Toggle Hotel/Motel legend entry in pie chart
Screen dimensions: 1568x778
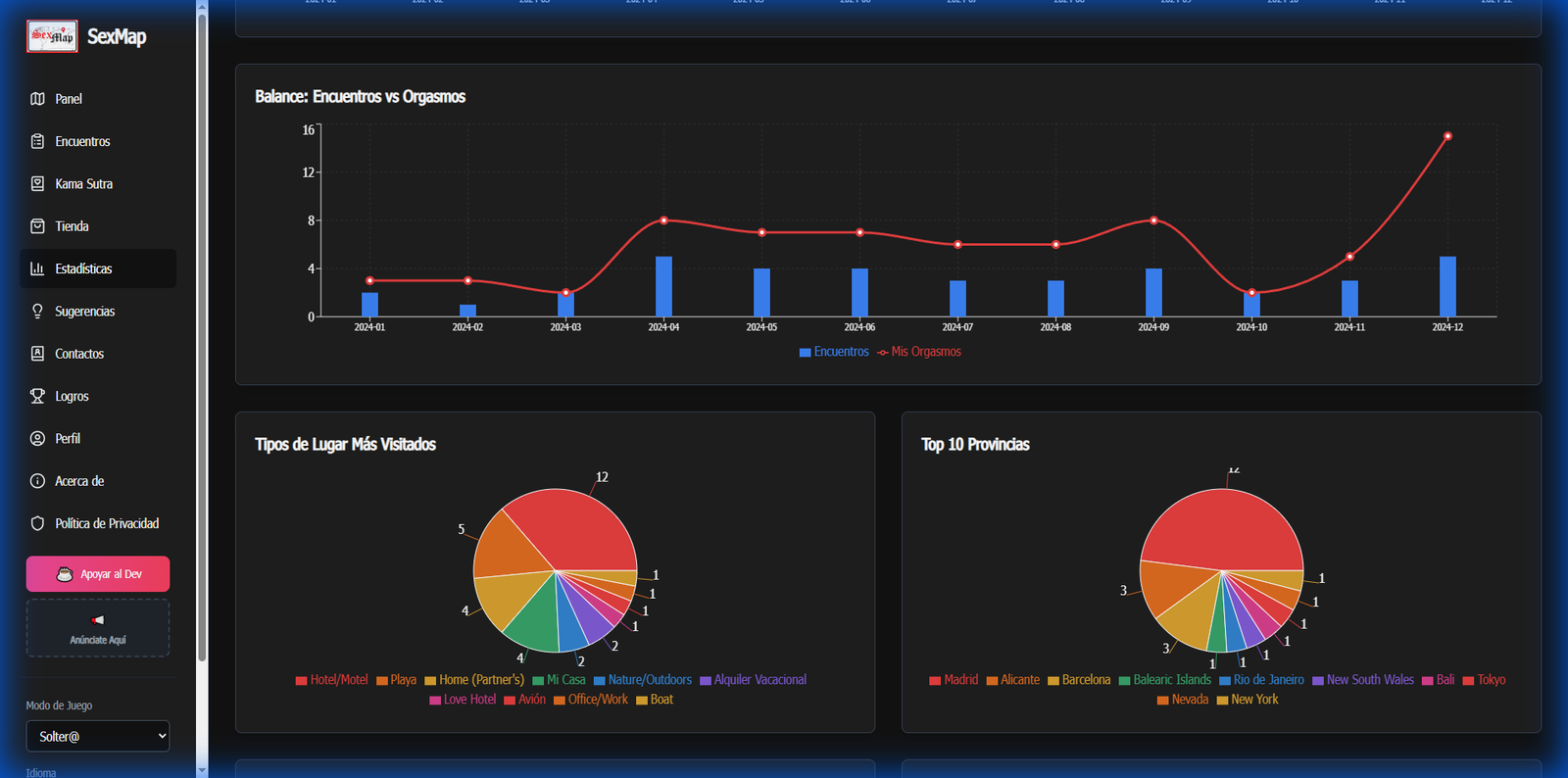point(332,680)
